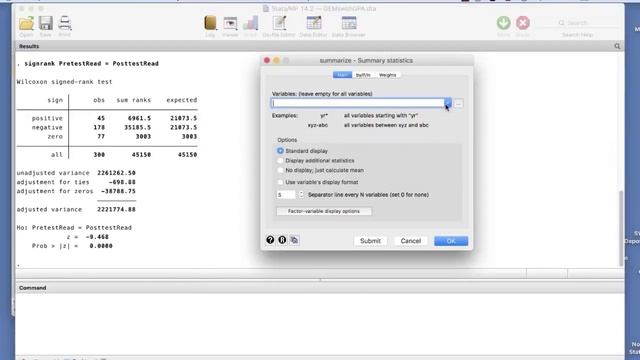Click the OK button

(451, 241)
